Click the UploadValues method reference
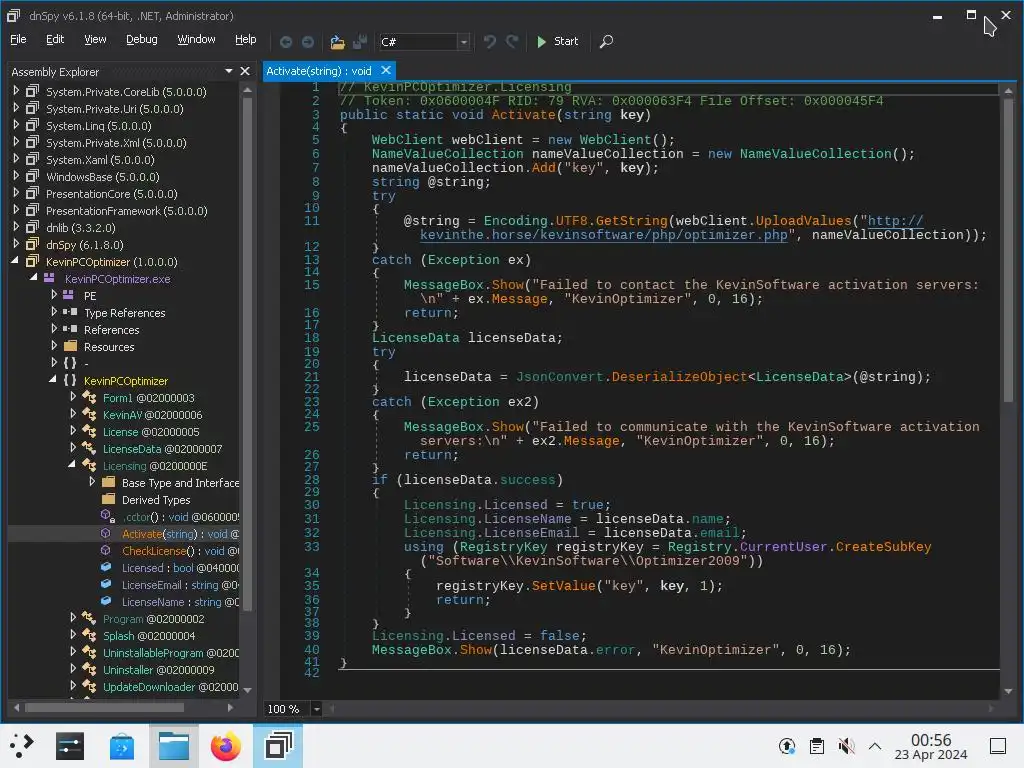1024x768 pixels. [x=803, y=221]
